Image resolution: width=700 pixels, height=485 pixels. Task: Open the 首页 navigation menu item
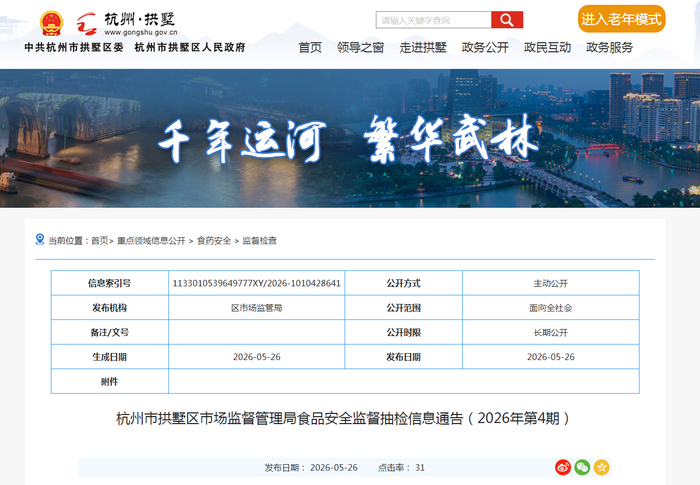point(310,47)
